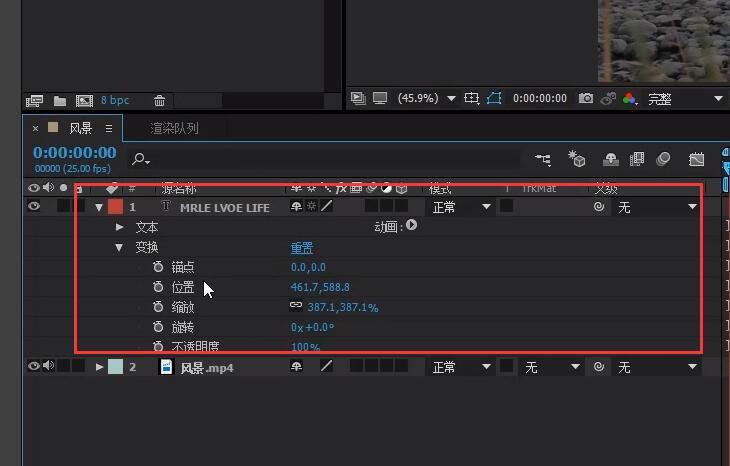Toggle the 不透明度 stopwatch
Image resolution: width=730 pixels, height=466 pixels.
point(158,346)
